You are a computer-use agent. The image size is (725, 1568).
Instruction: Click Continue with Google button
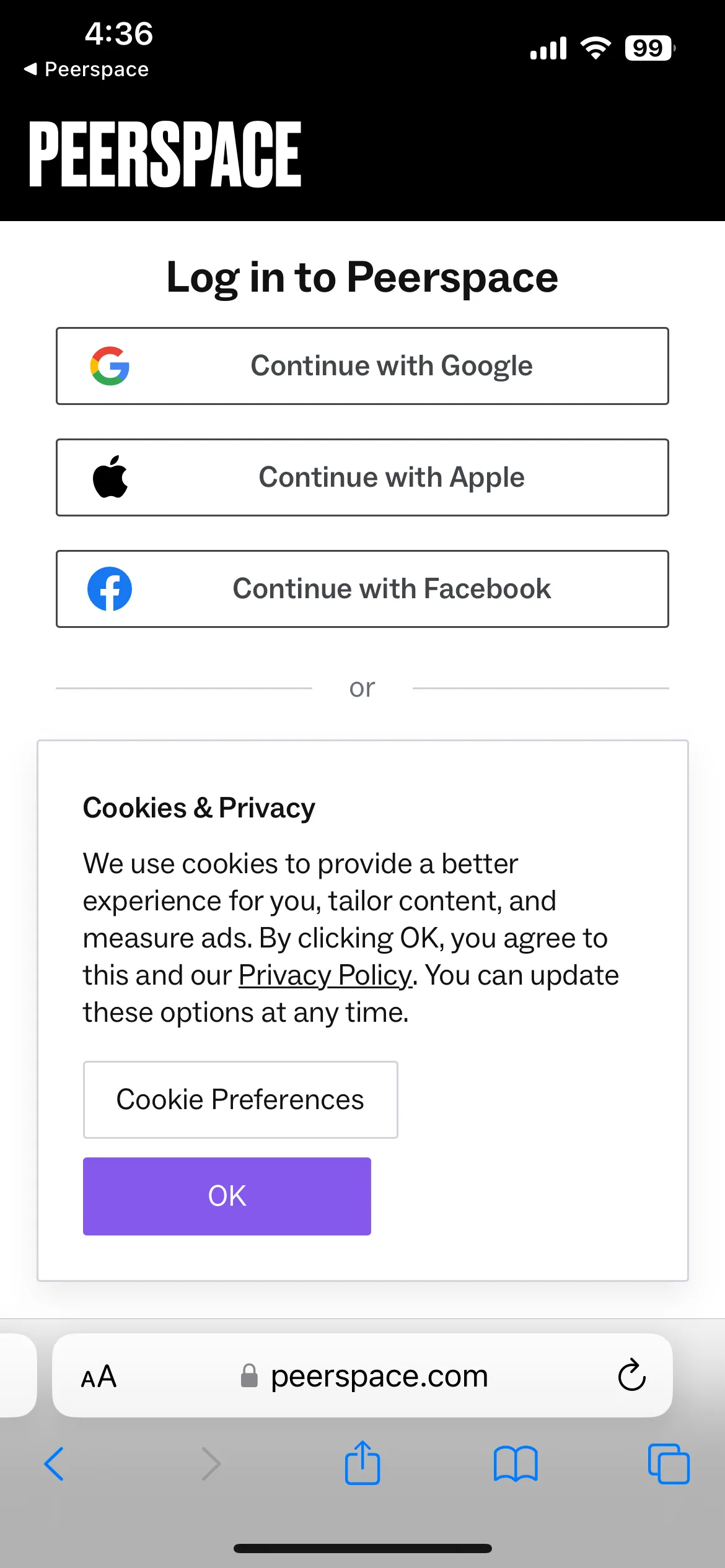[x=362, y=366]
